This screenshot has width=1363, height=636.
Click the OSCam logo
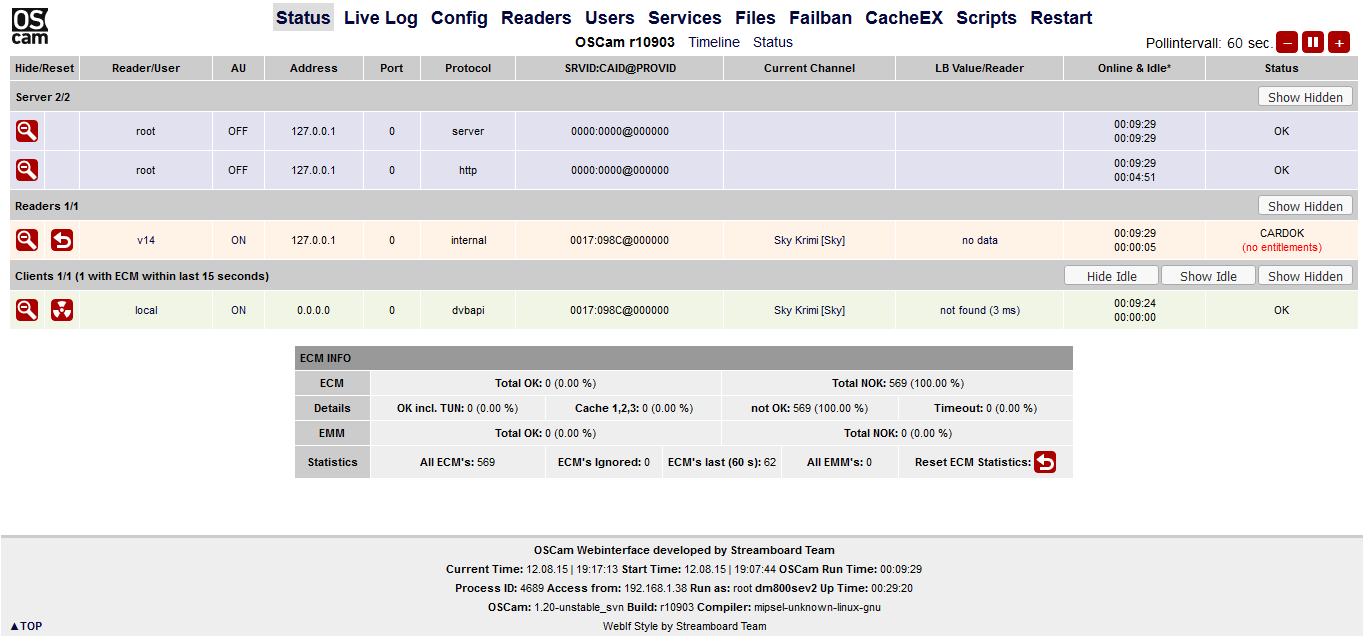pos(30,27)
